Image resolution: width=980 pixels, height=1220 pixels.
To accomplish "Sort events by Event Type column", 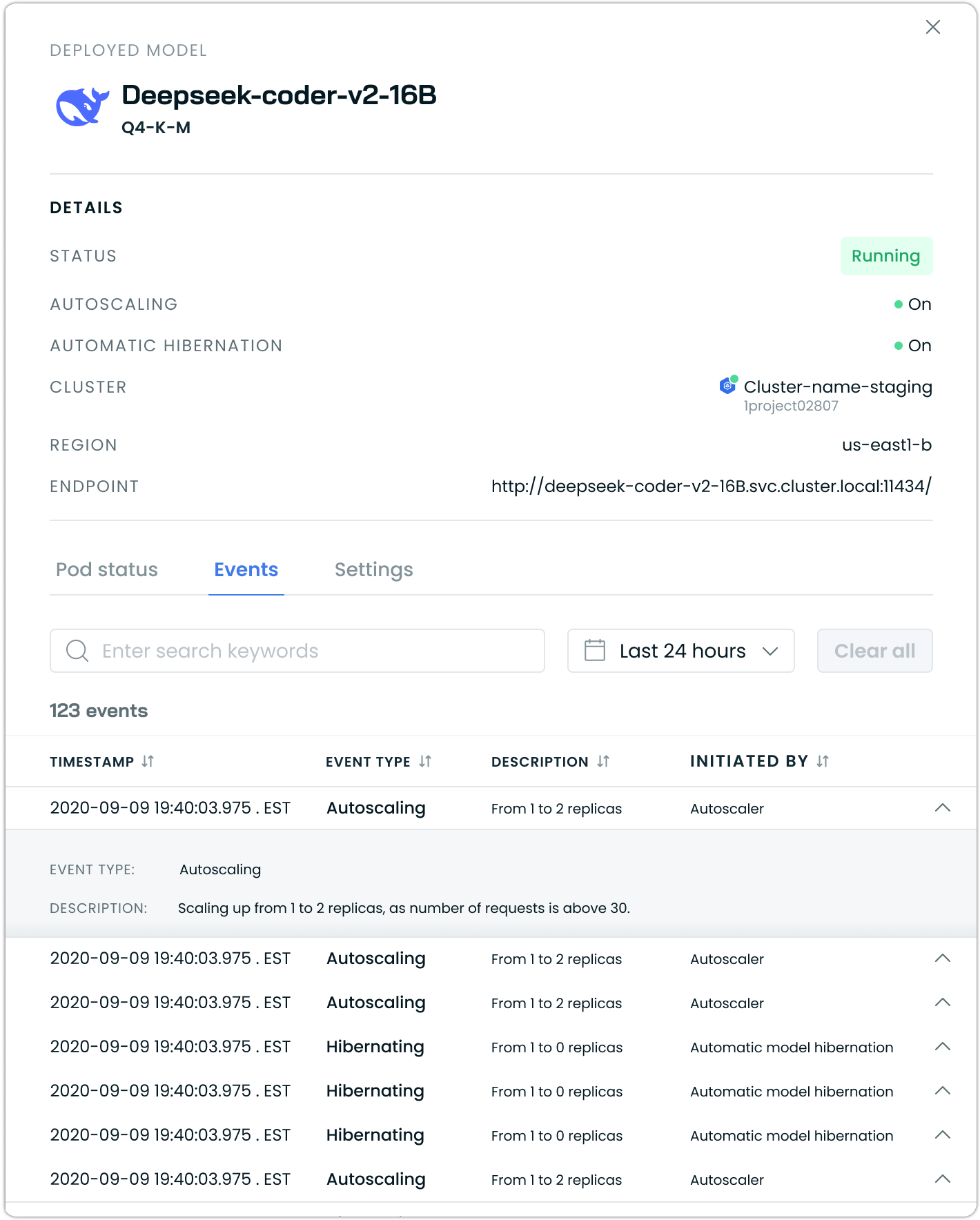I will 425,761.
